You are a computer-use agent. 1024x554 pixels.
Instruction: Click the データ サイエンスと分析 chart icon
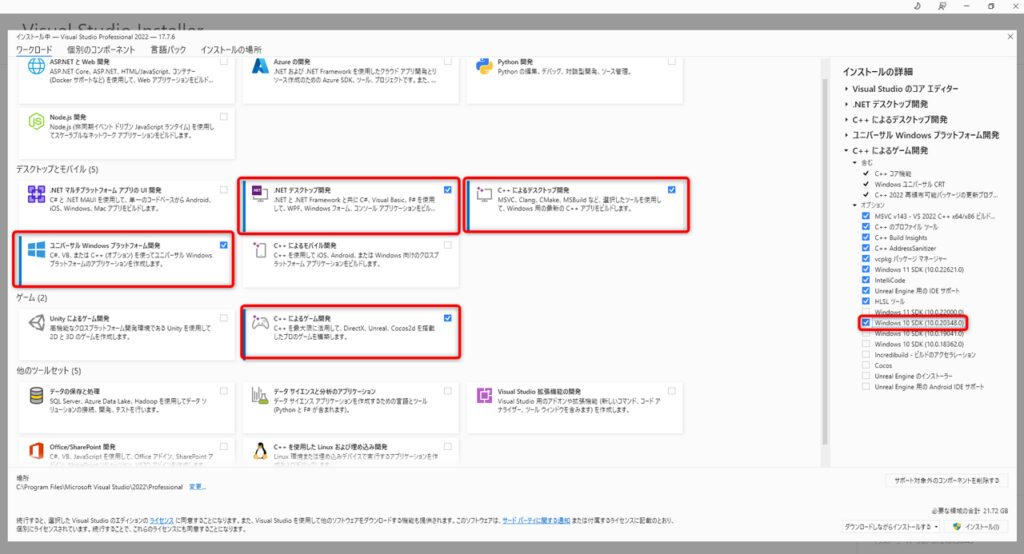point(260,395)
